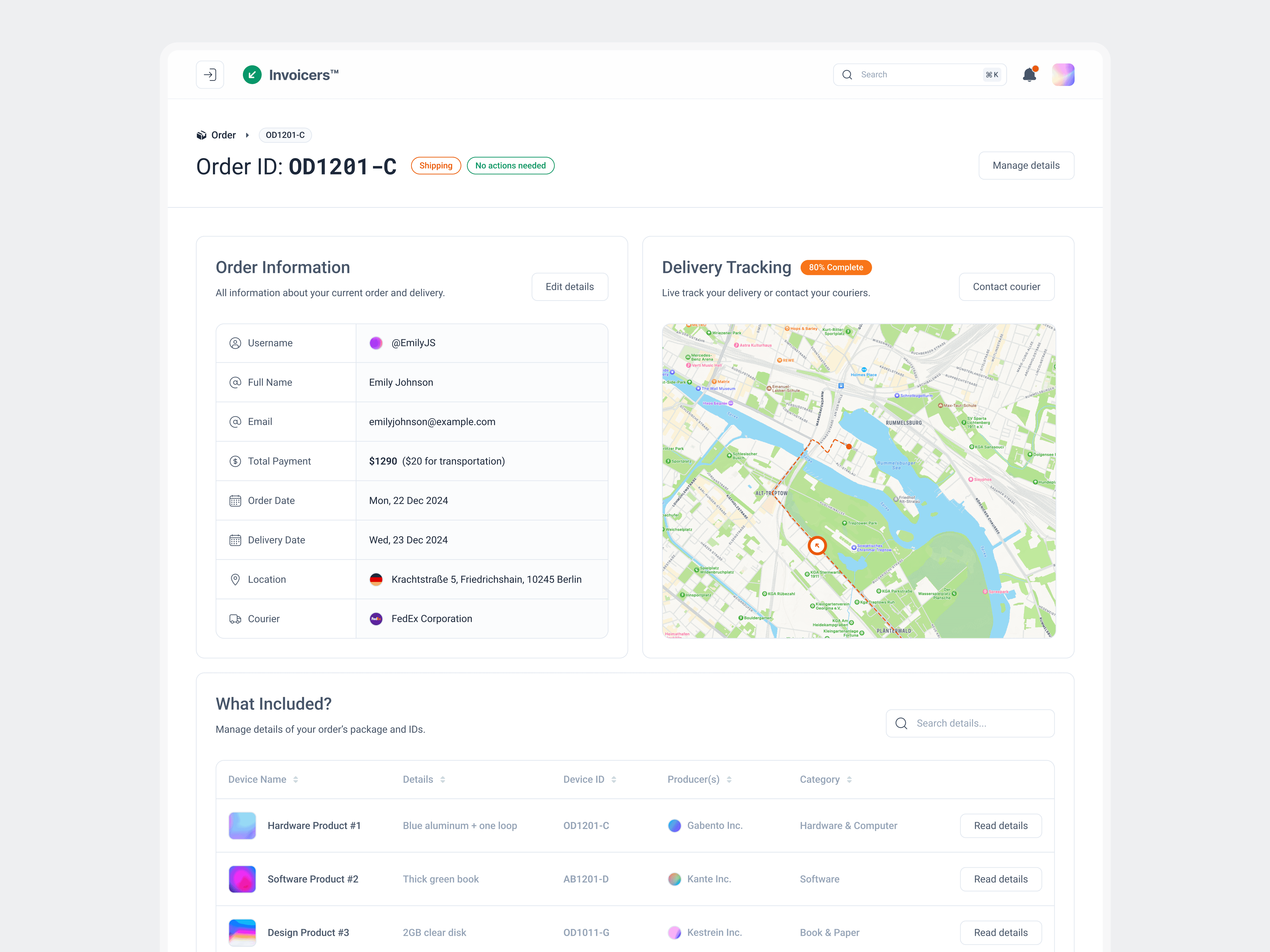This screenshot has height=952, width=1270.
Task: Click the Gabento Inc. producer icon
Action: point(675,826)
